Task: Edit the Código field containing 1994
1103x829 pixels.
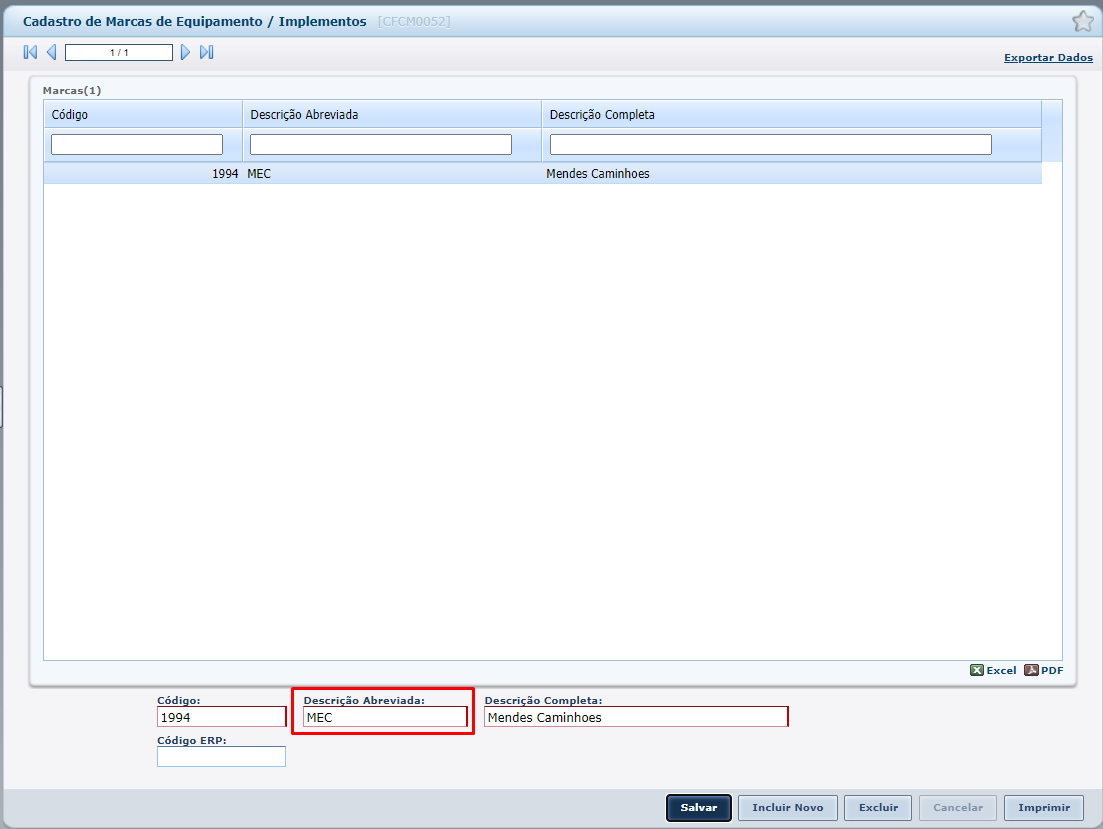Action: [x=222, y=717]
